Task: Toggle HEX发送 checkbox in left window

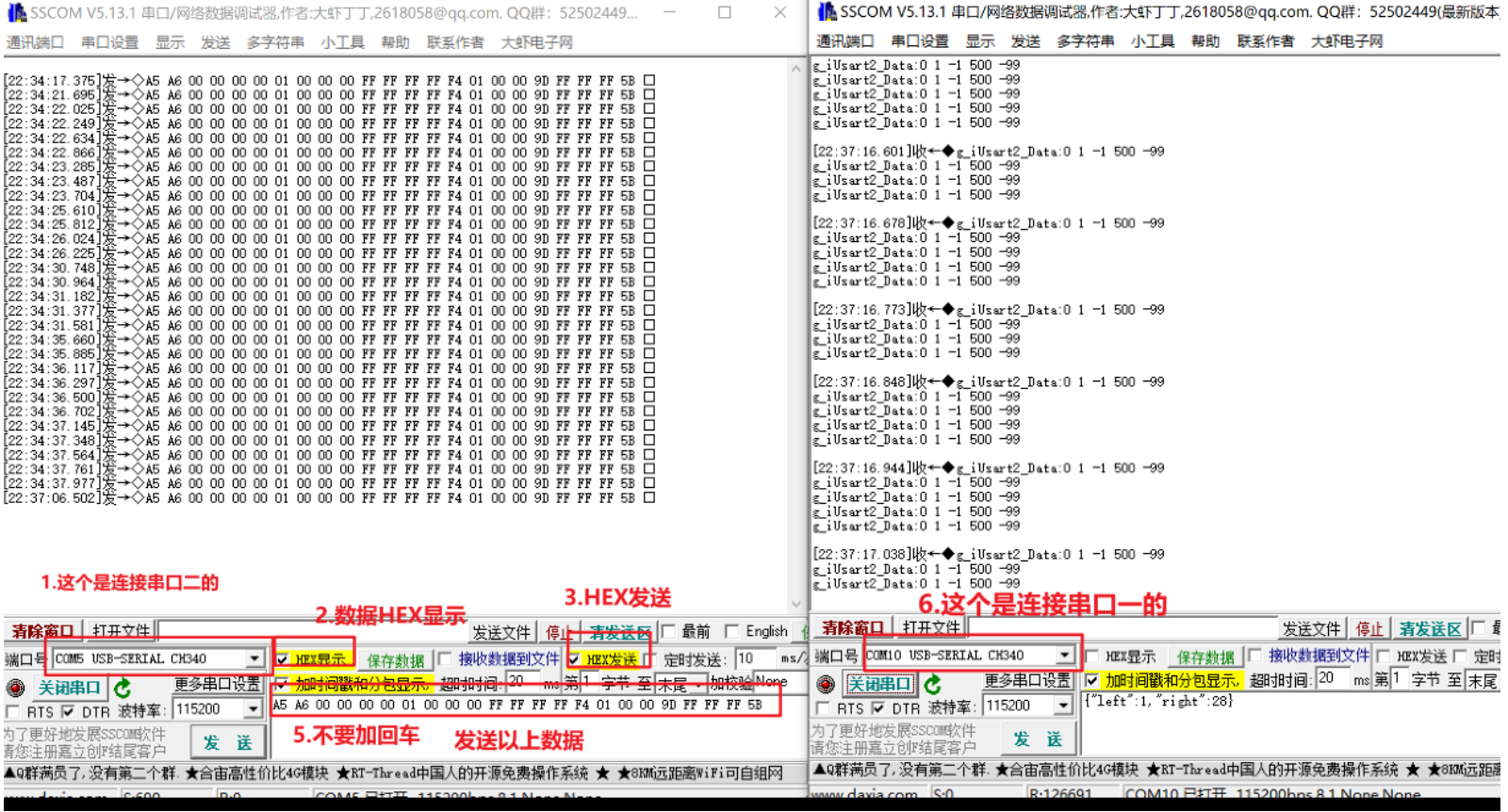Action: coord(574,659)
